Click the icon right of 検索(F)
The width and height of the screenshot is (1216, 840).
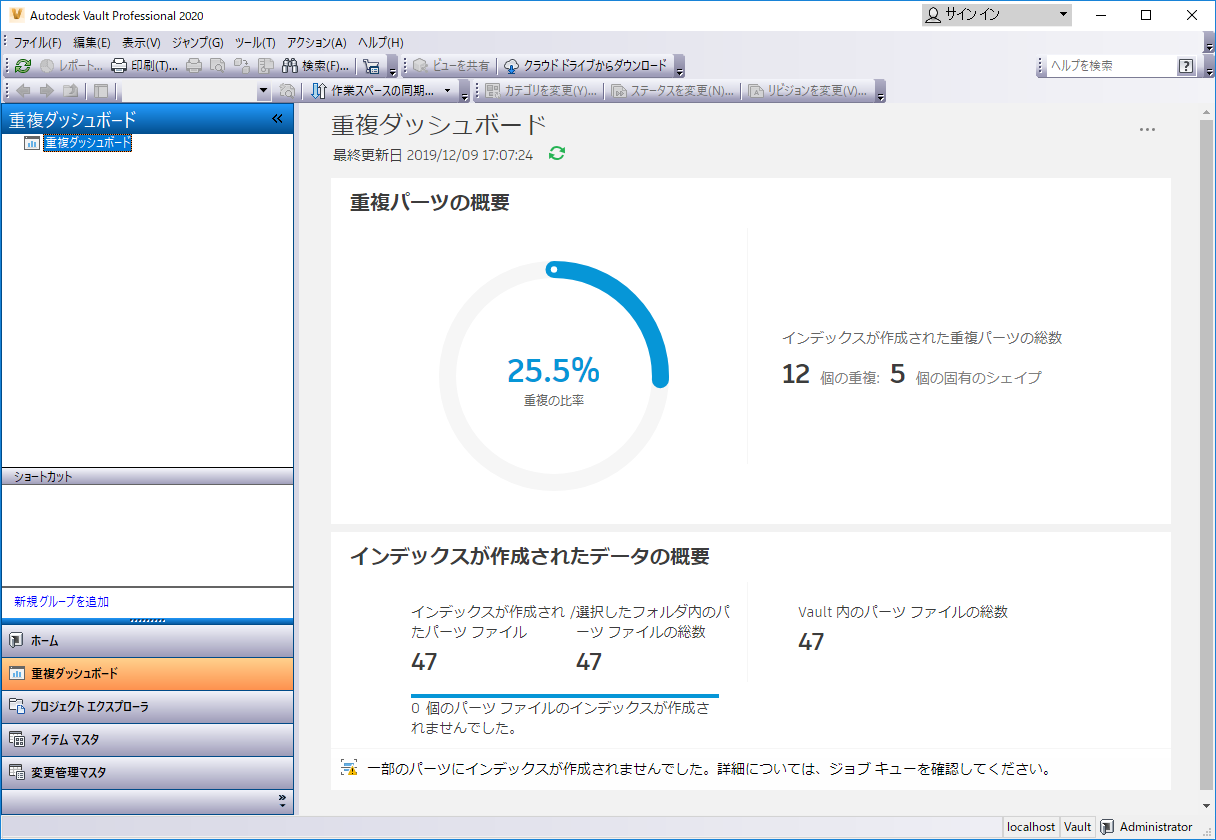tap(371, 66)
